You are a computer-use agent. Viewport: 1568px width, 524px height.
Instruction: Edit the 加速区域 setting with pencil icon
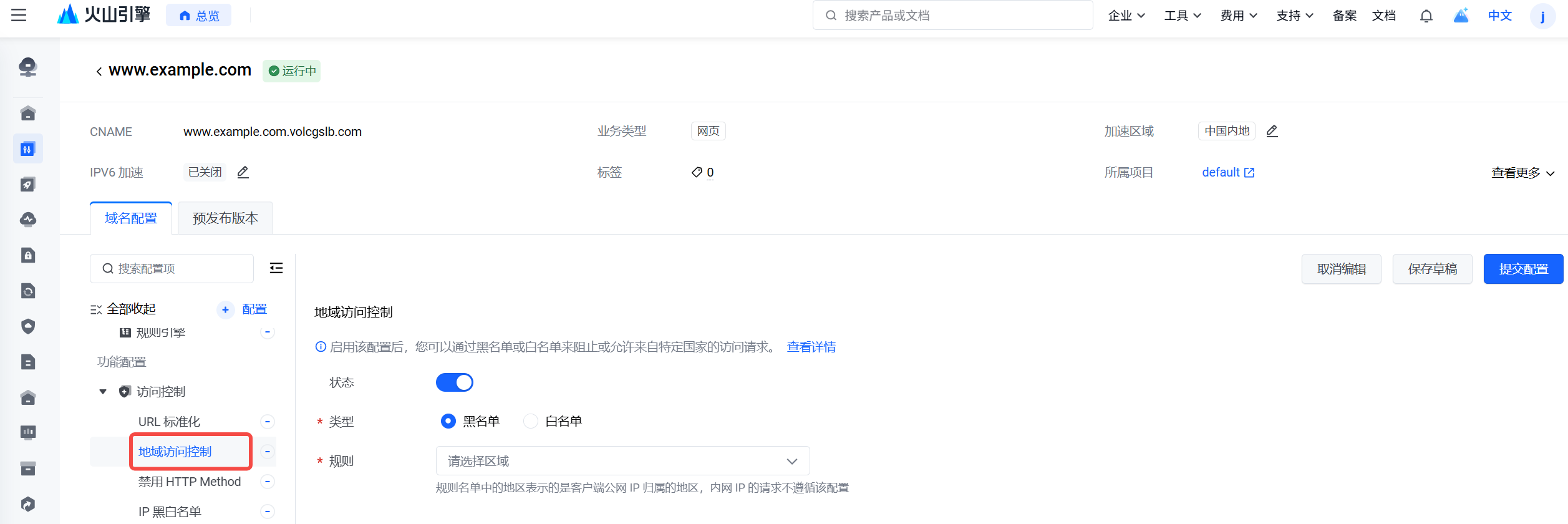1272,131
